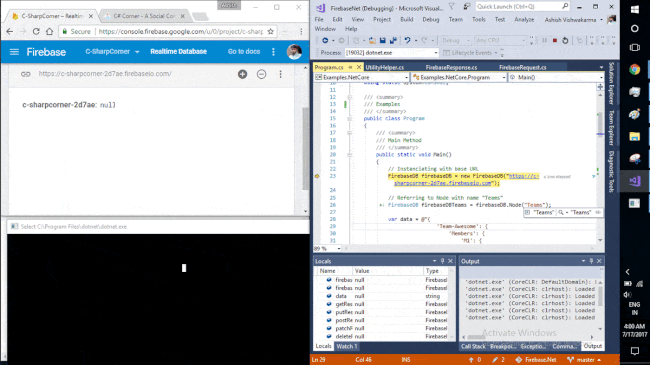The width and height of the screenshot is (650, 365).
Task: Open the Locals window options dropdown
Action: [434, 261]
